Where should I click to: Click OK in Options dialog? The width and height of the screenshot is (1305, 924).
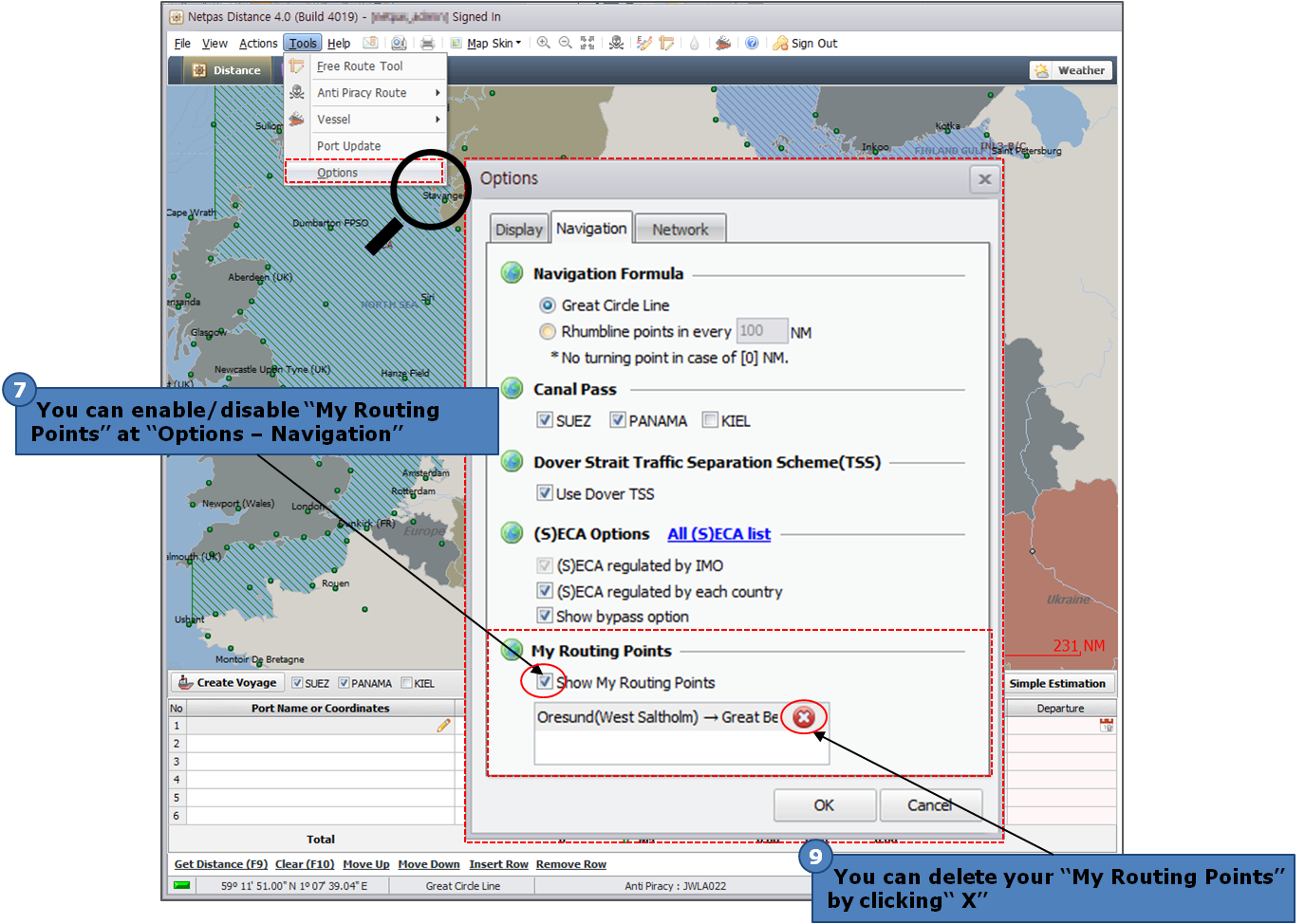pos(824,804)
